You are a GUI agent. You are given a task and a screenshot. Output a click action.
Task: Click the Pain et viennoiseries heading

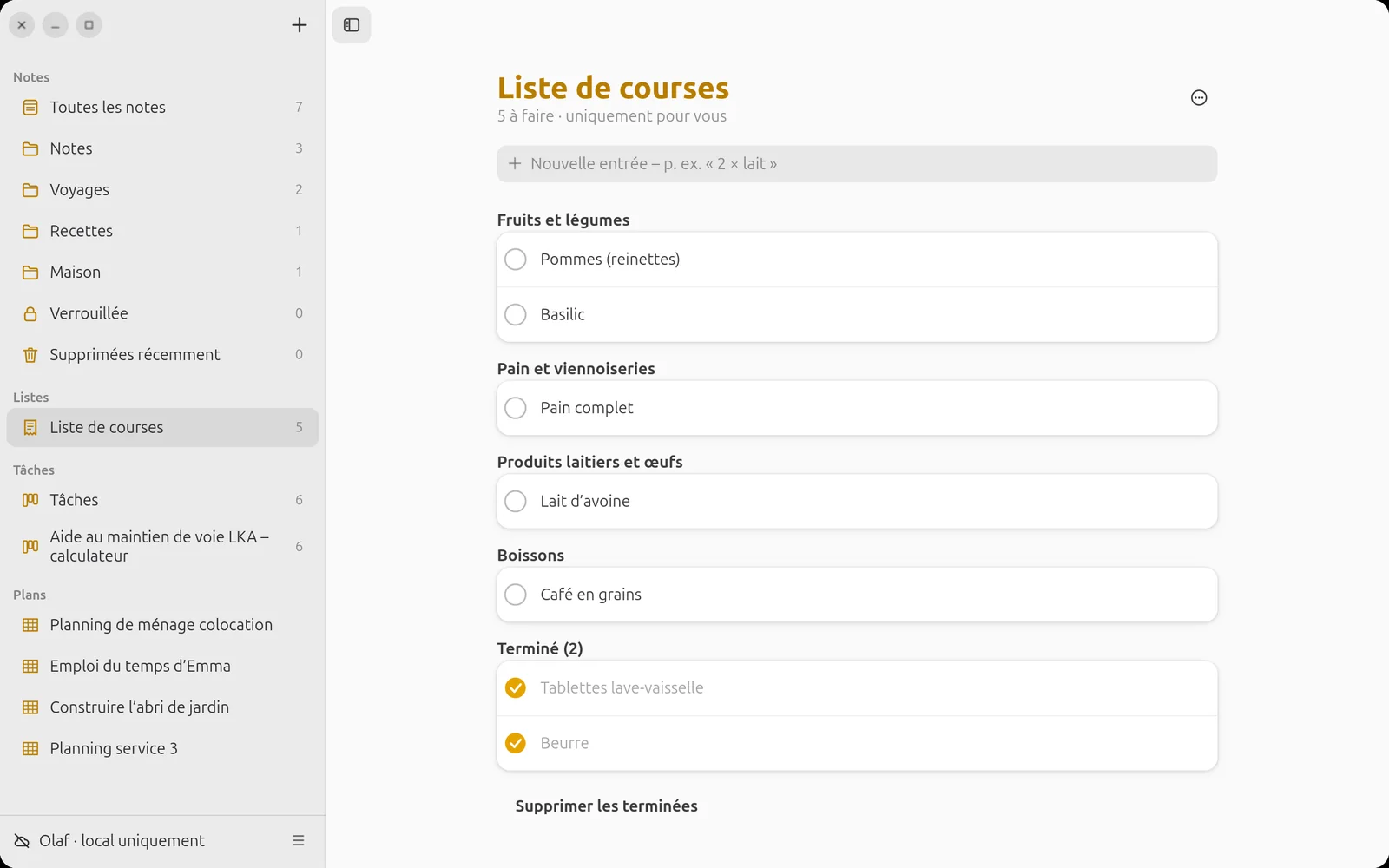click(576, 369)
